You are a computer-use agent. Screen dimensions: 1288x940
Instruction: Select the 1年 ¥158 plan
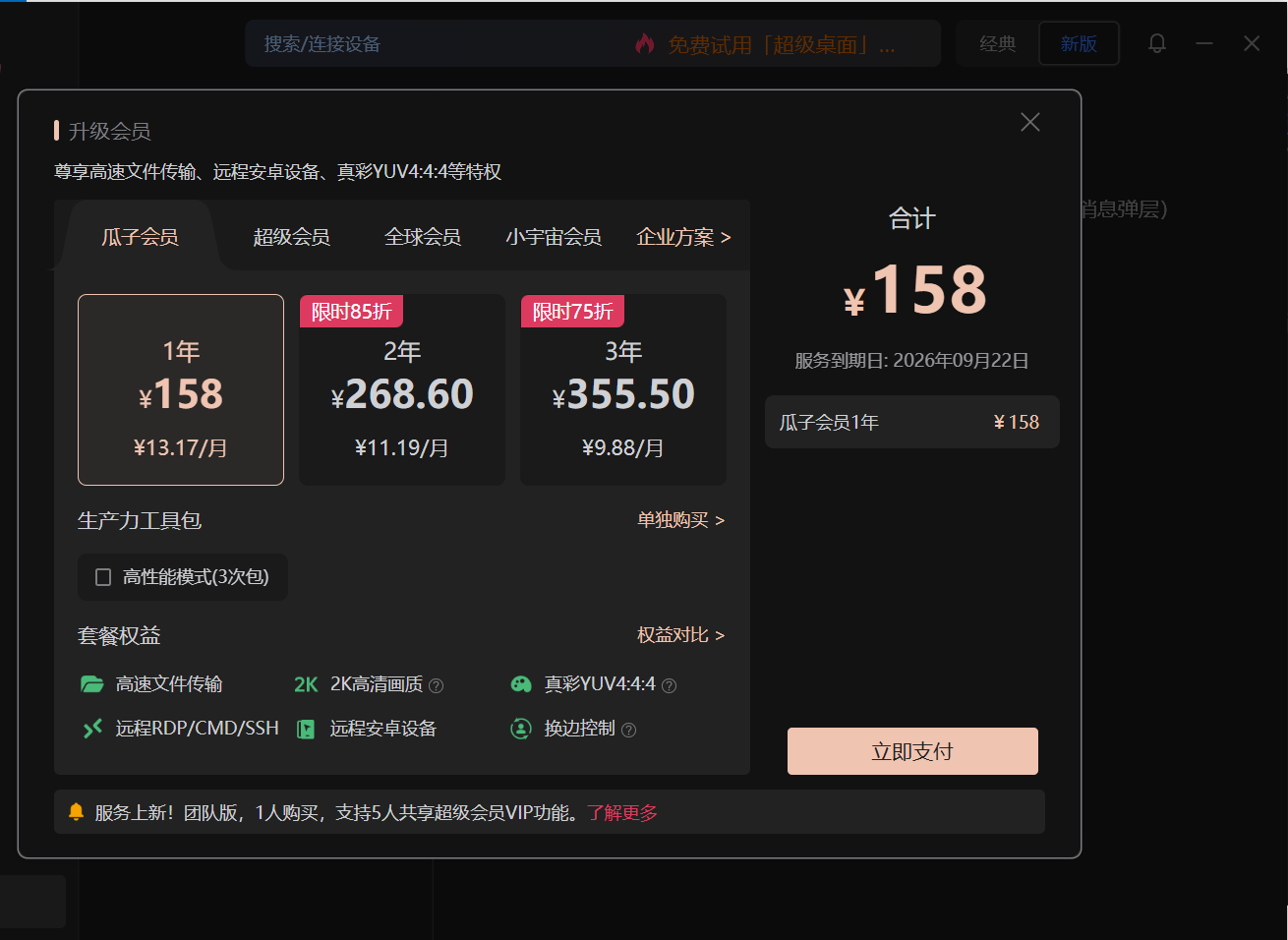(x=181, y=390)
